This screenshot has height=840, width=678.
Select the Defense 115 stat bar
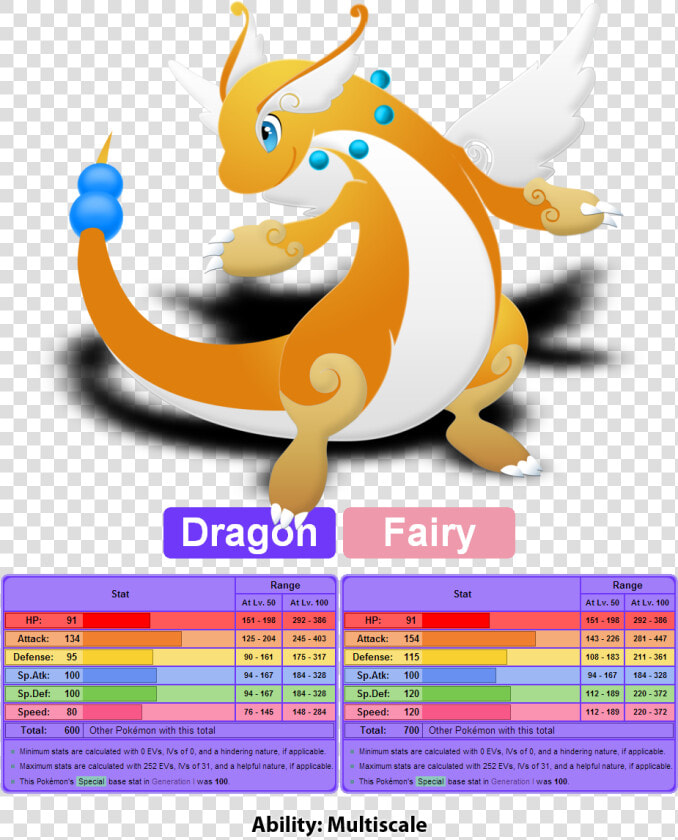point(464,657)
